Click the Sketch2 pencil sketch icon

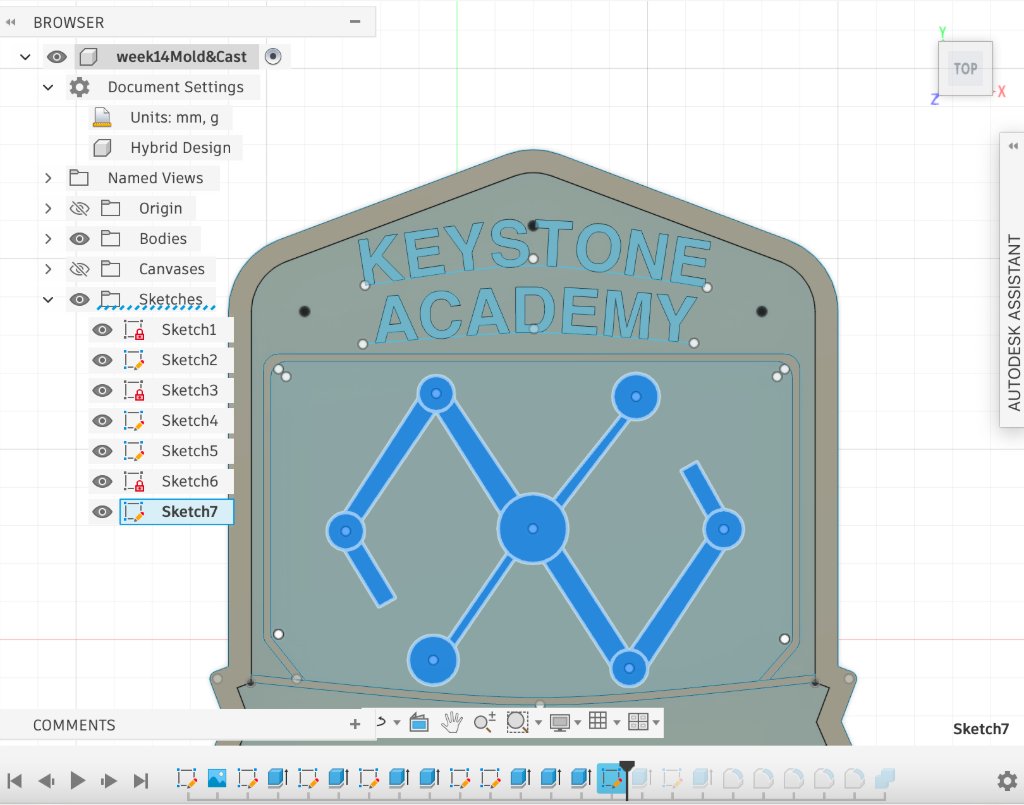point(134,360)
